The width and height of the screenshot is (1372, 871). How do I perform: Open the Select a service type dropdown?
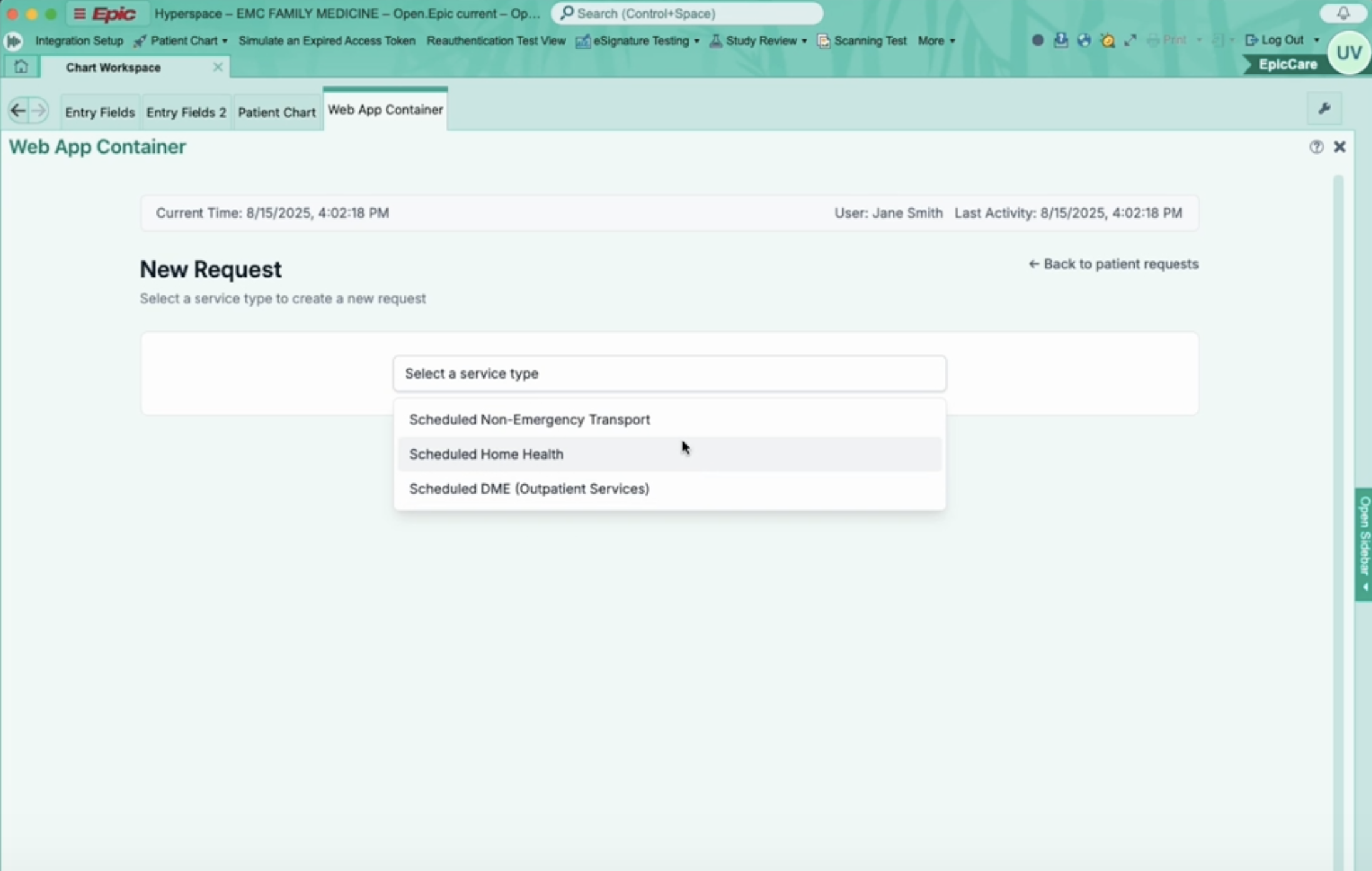coord(668,373)
